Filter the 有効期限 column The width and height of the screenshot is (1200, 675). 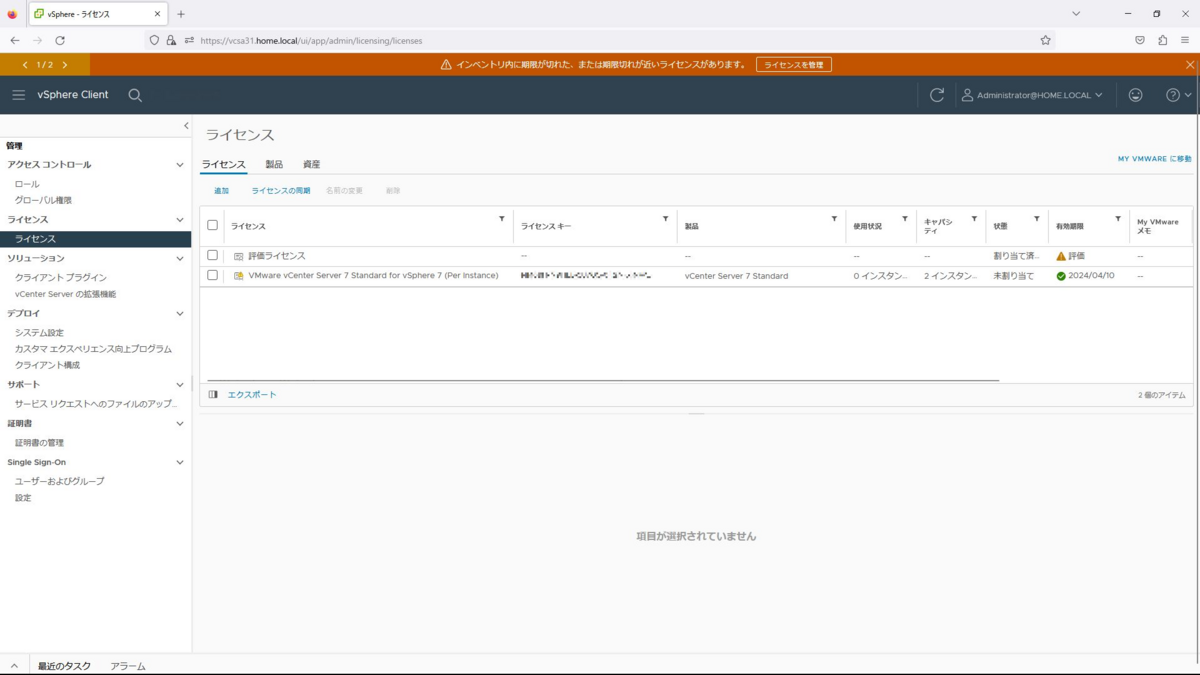(1118, 218)
